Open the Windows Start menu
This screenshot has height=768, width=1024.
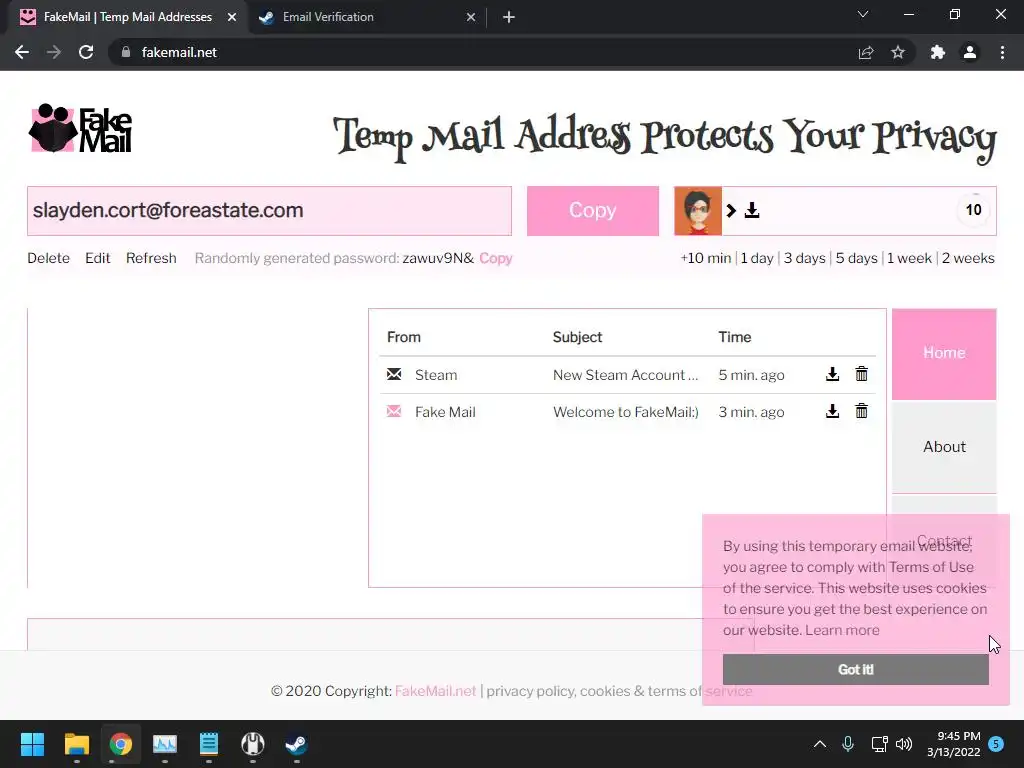(x=32, y=744)
